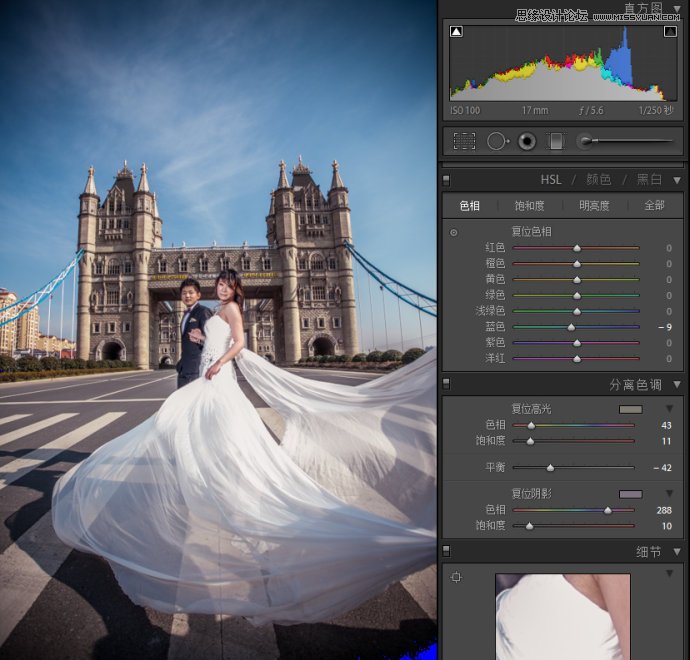Switch to the 饱和度 tab
The height and width of the screenshot is (660, 690).
click(x=529, y=206)
